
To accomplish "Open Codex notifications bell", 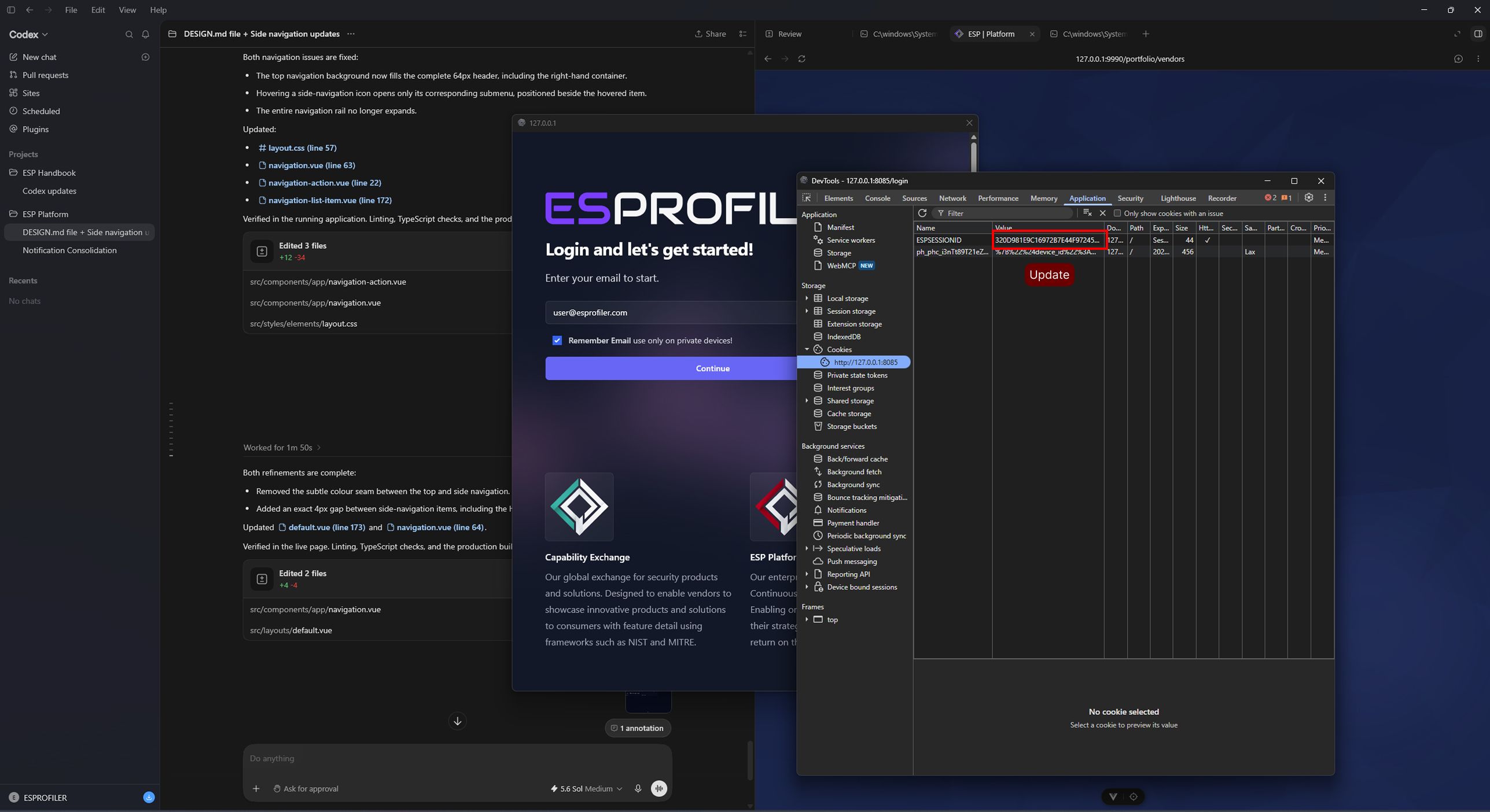I will tap(146, 35).
